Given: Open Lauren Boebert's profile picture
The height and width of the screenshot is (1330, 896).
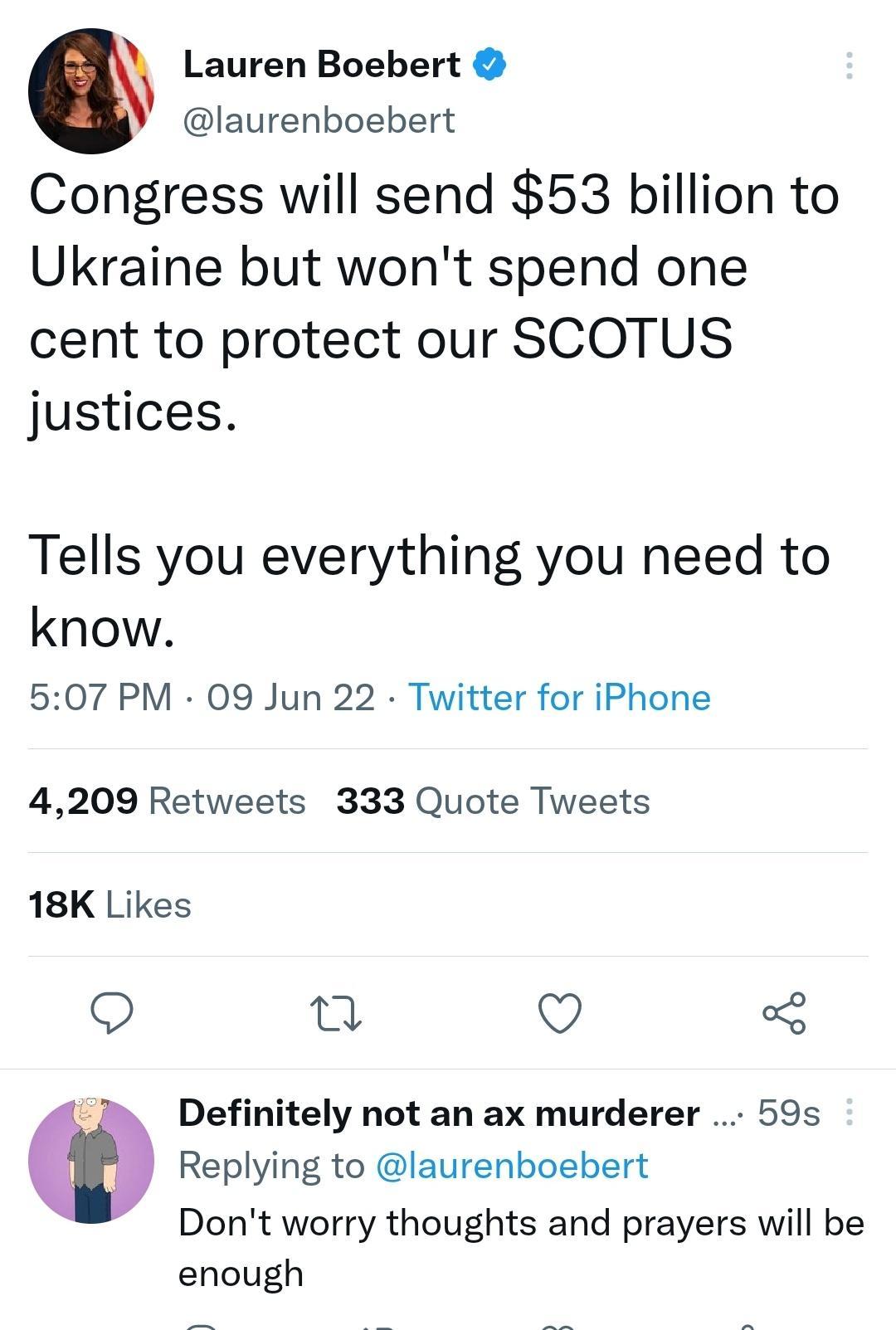Looking at the screenshot, I should [91, 91].
